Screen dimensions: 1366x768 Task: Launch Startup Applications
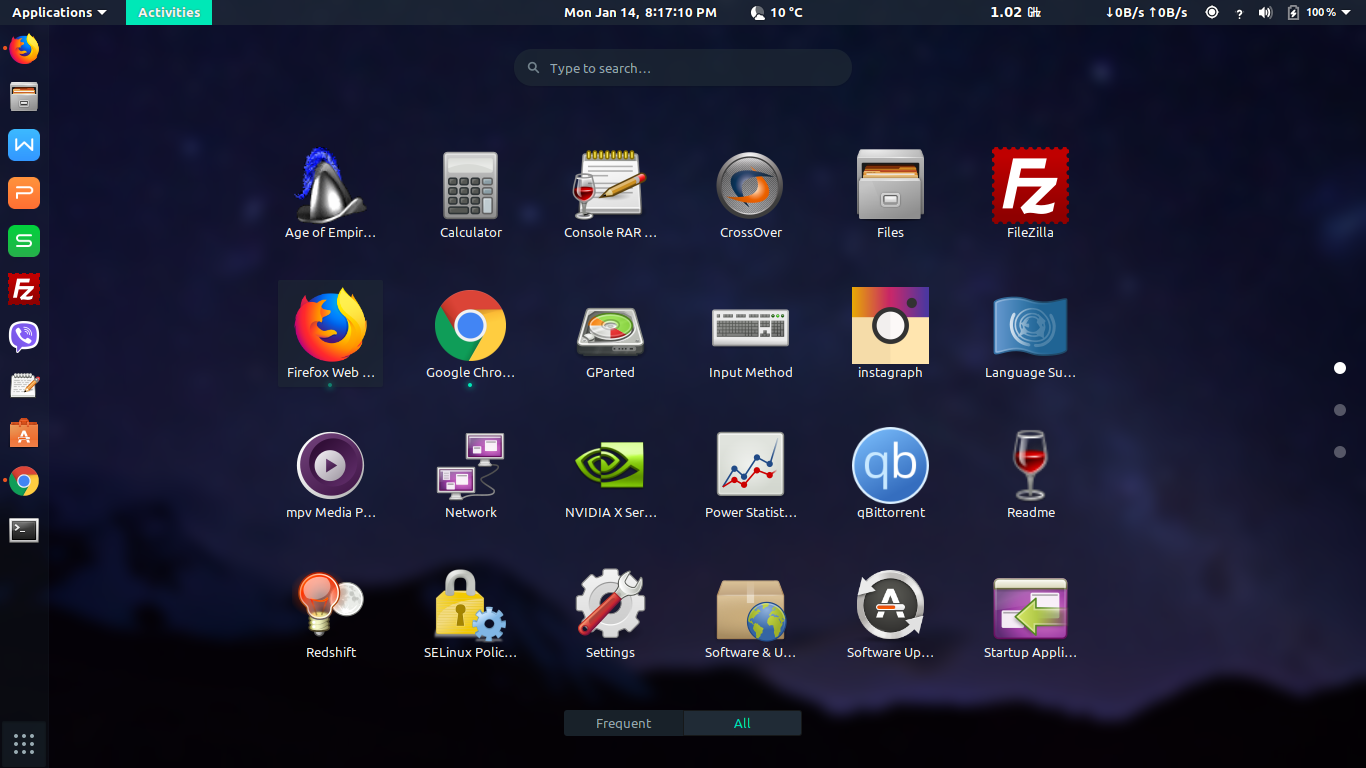click(x=1030, y=608)
